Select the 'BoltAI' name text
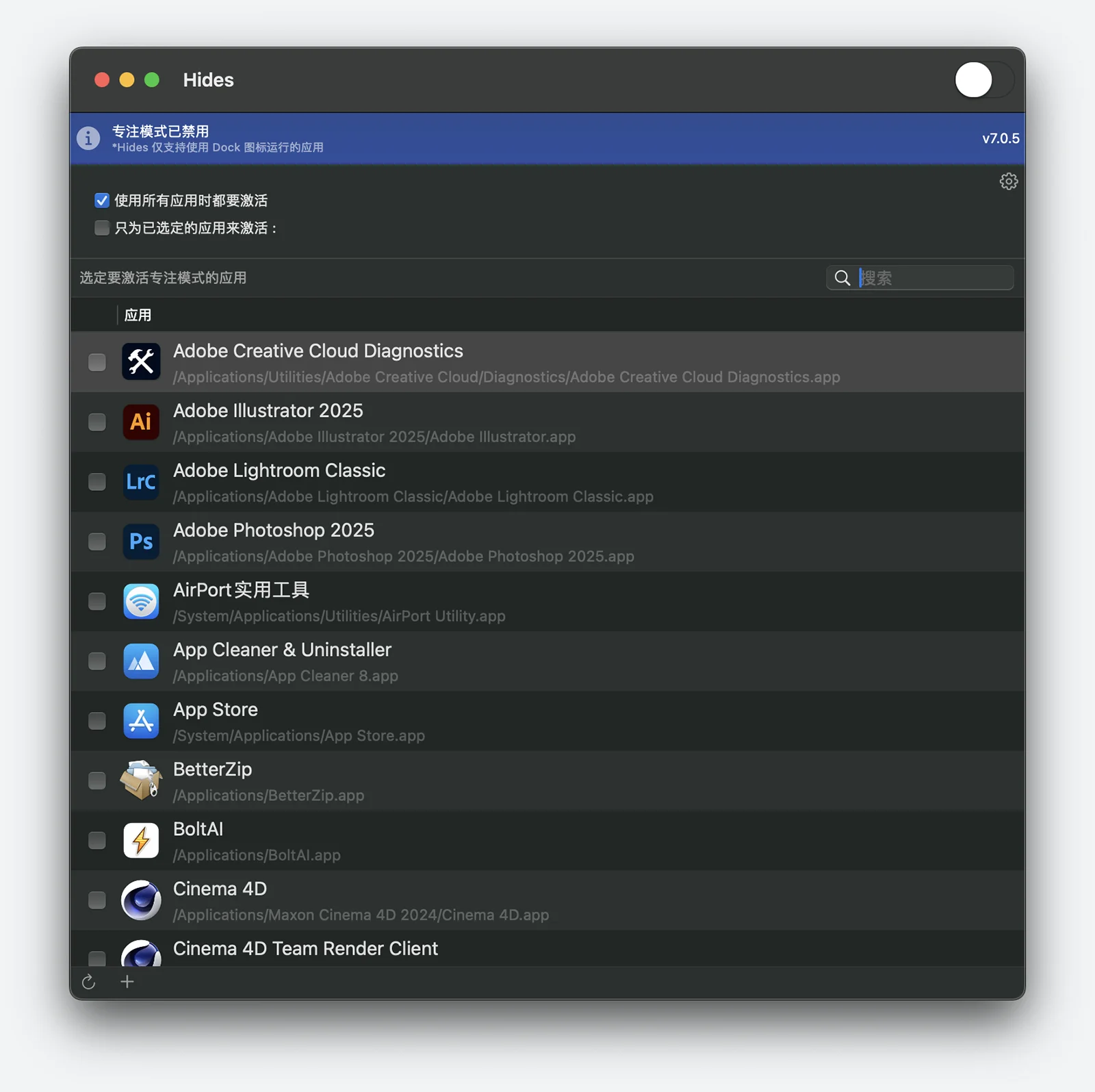Image resolution: width=1095 pixels, height=1092 pixels. (x=198, y=829)
